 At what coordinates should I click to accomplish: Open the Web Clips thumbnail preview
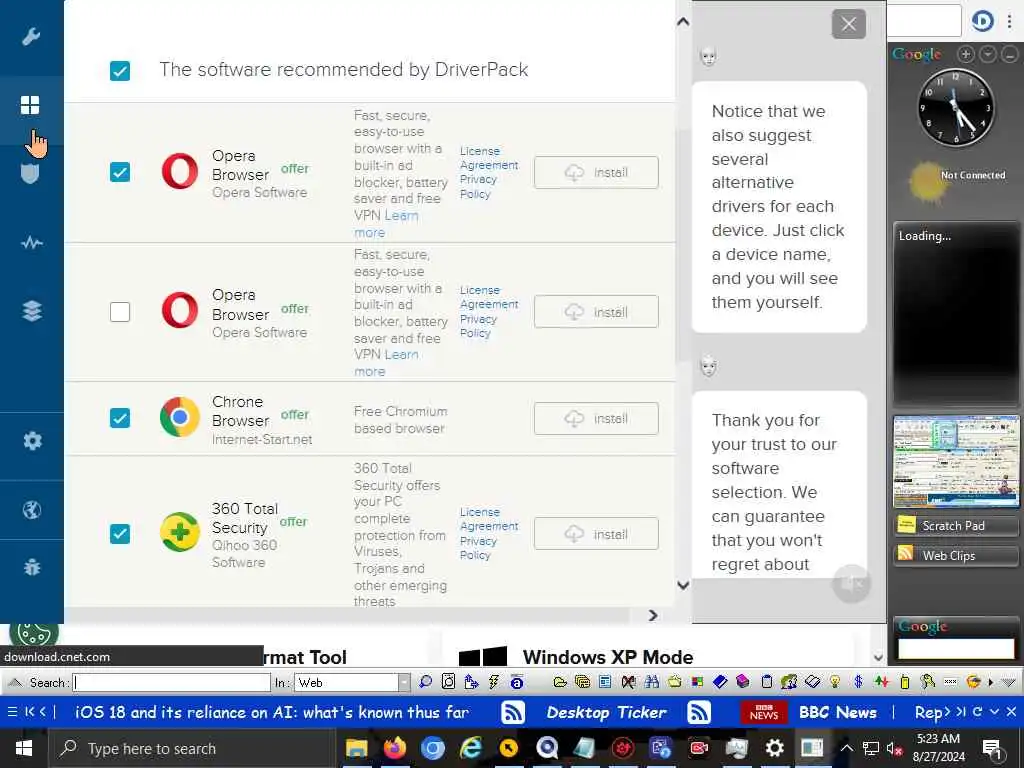pos(955,462)
